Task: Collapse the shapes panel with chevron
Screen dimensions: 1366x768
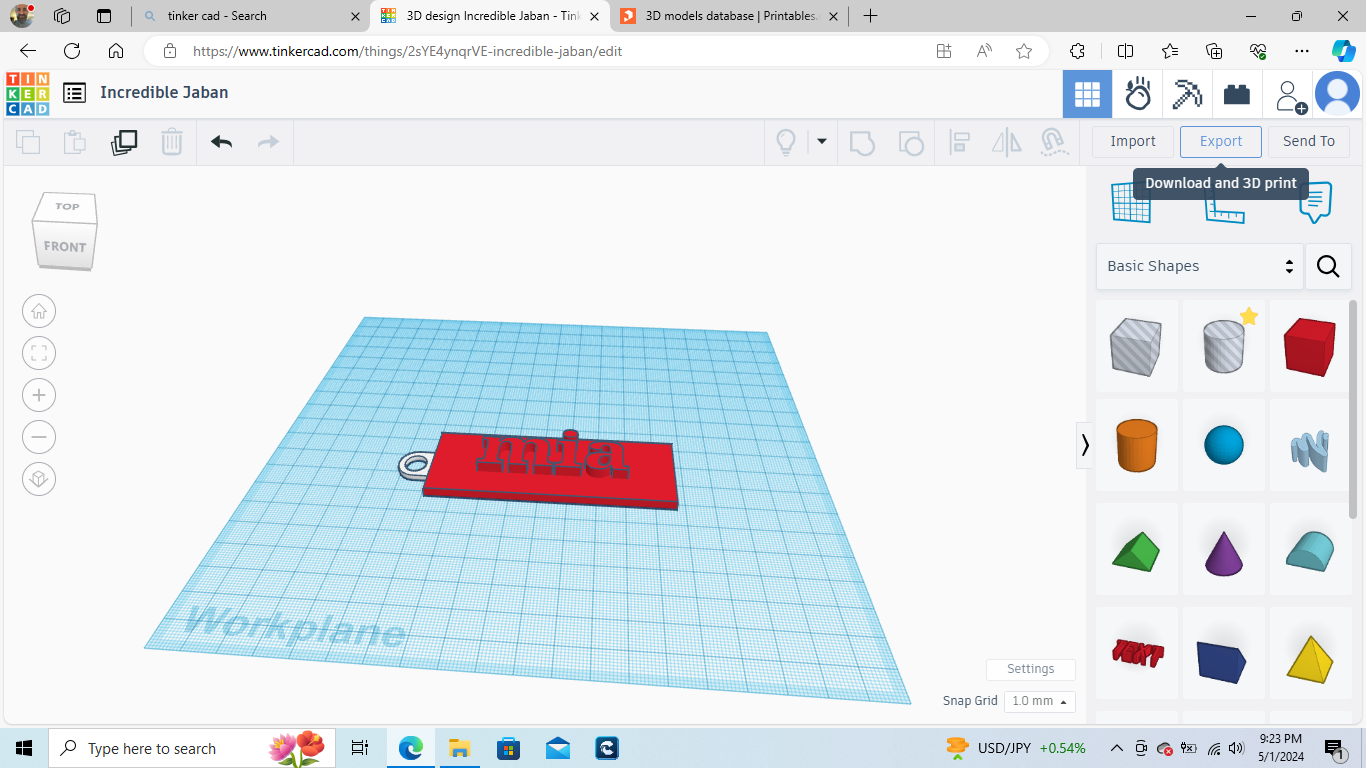Action: [1085, 445]
